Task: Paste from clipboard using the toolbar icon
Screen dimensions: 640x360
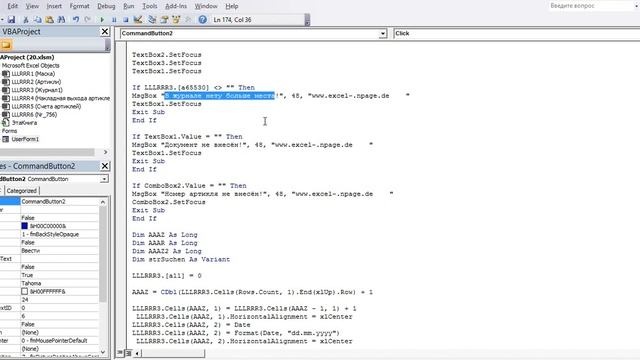Action: [x=49, y=20]
